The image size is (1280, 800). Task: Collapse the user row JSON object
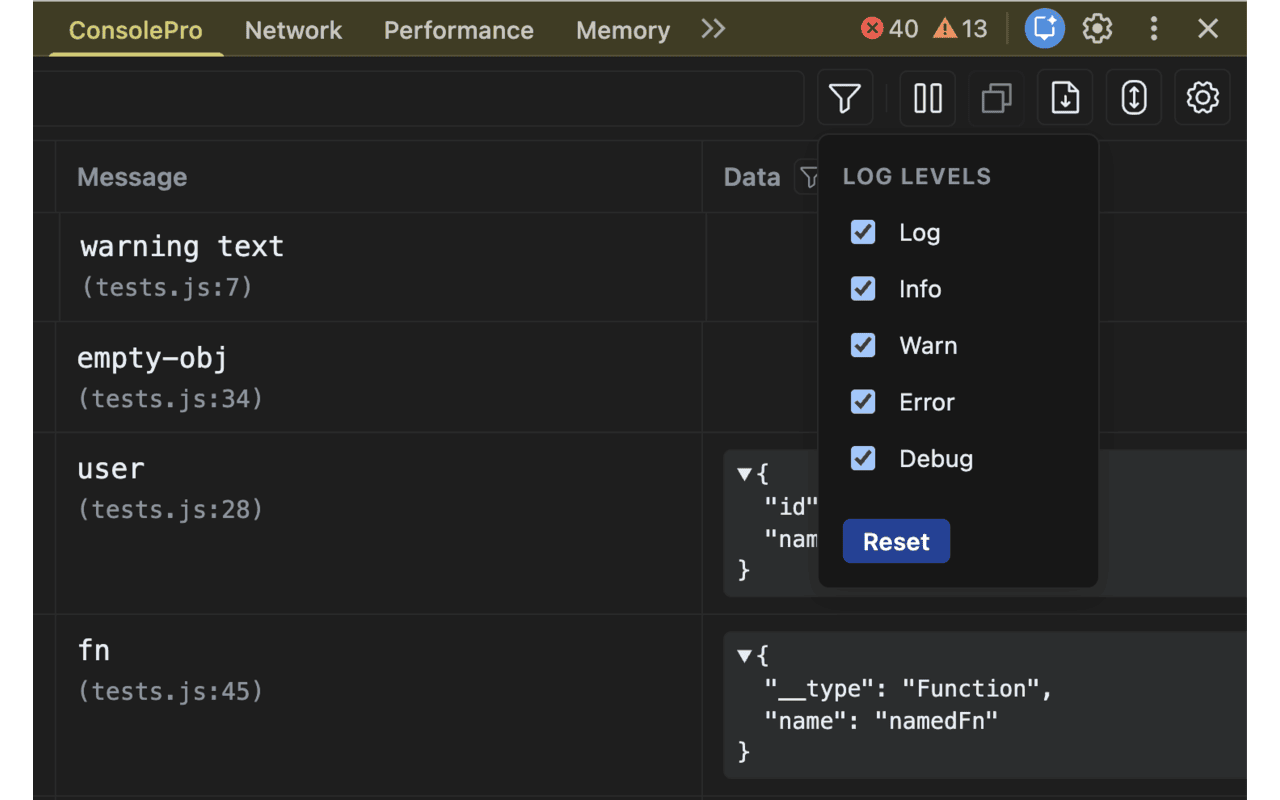744,474
